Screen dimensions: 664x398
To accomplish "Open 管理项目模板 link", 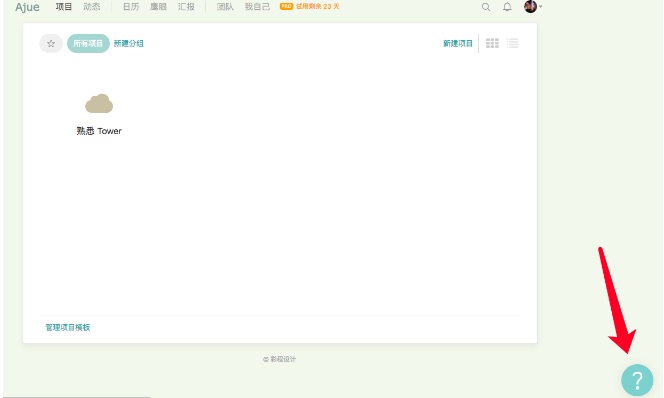I will 68,327.
